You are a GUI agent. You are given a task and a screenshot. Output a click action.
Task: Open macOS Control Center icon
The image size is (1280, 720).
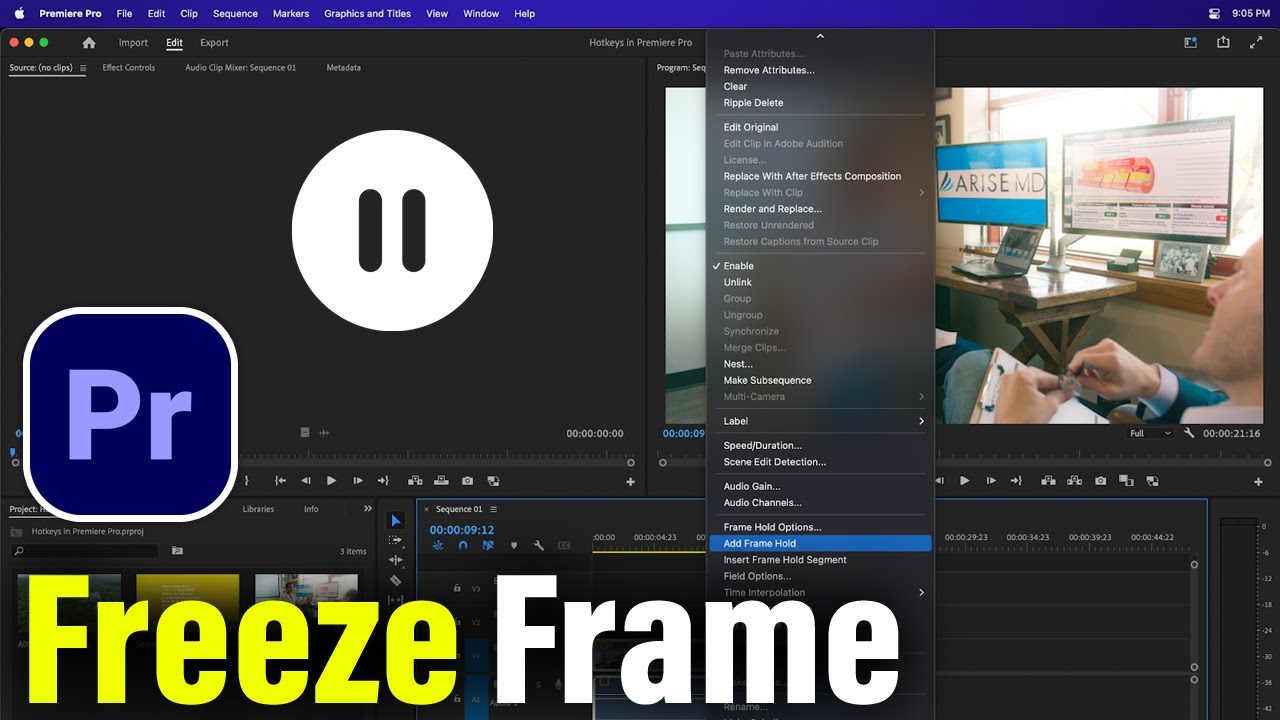pos(1214,14)
